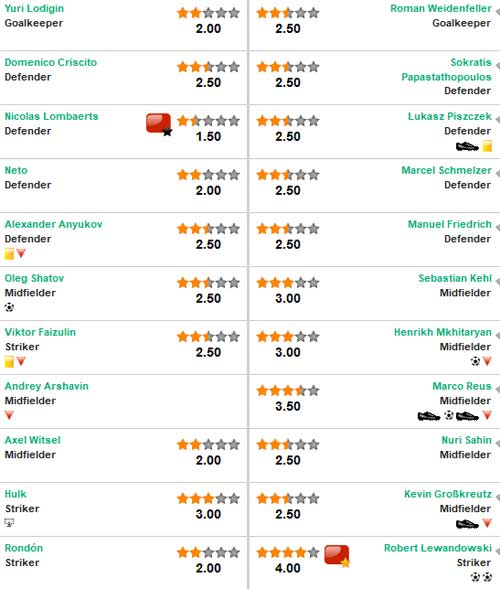500x589 pixels.
Task: Open Yuri Lodigin's player profile link
Action: coord(34,9)
